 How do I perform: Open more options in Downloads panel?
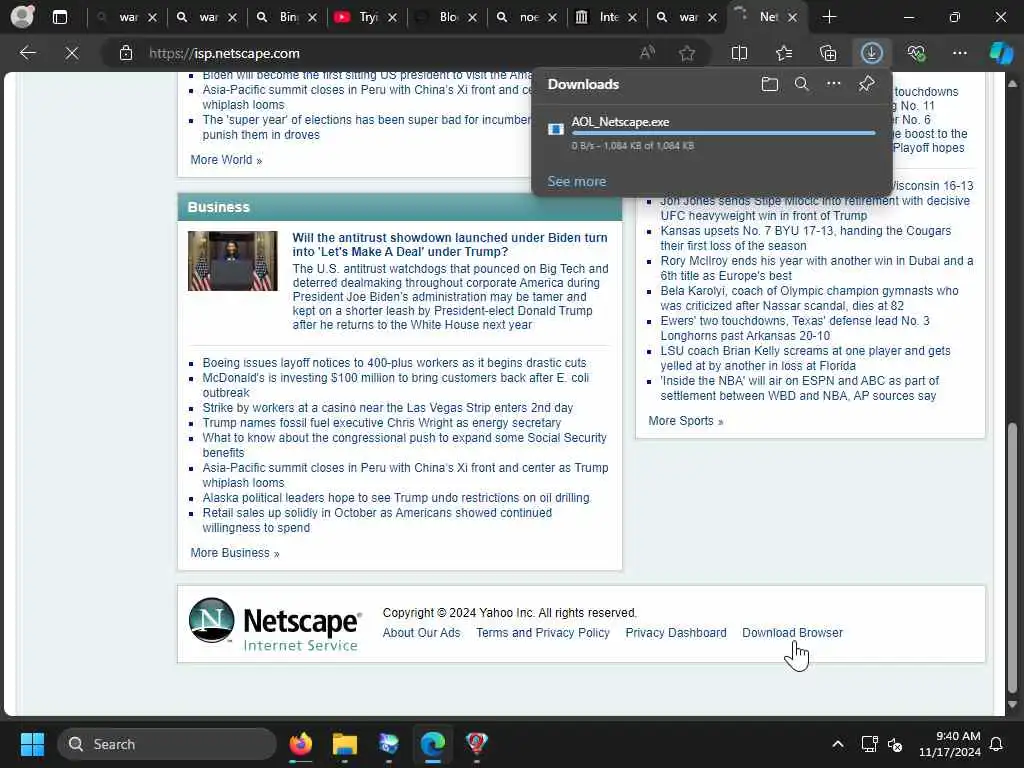(x=833, y=84)
